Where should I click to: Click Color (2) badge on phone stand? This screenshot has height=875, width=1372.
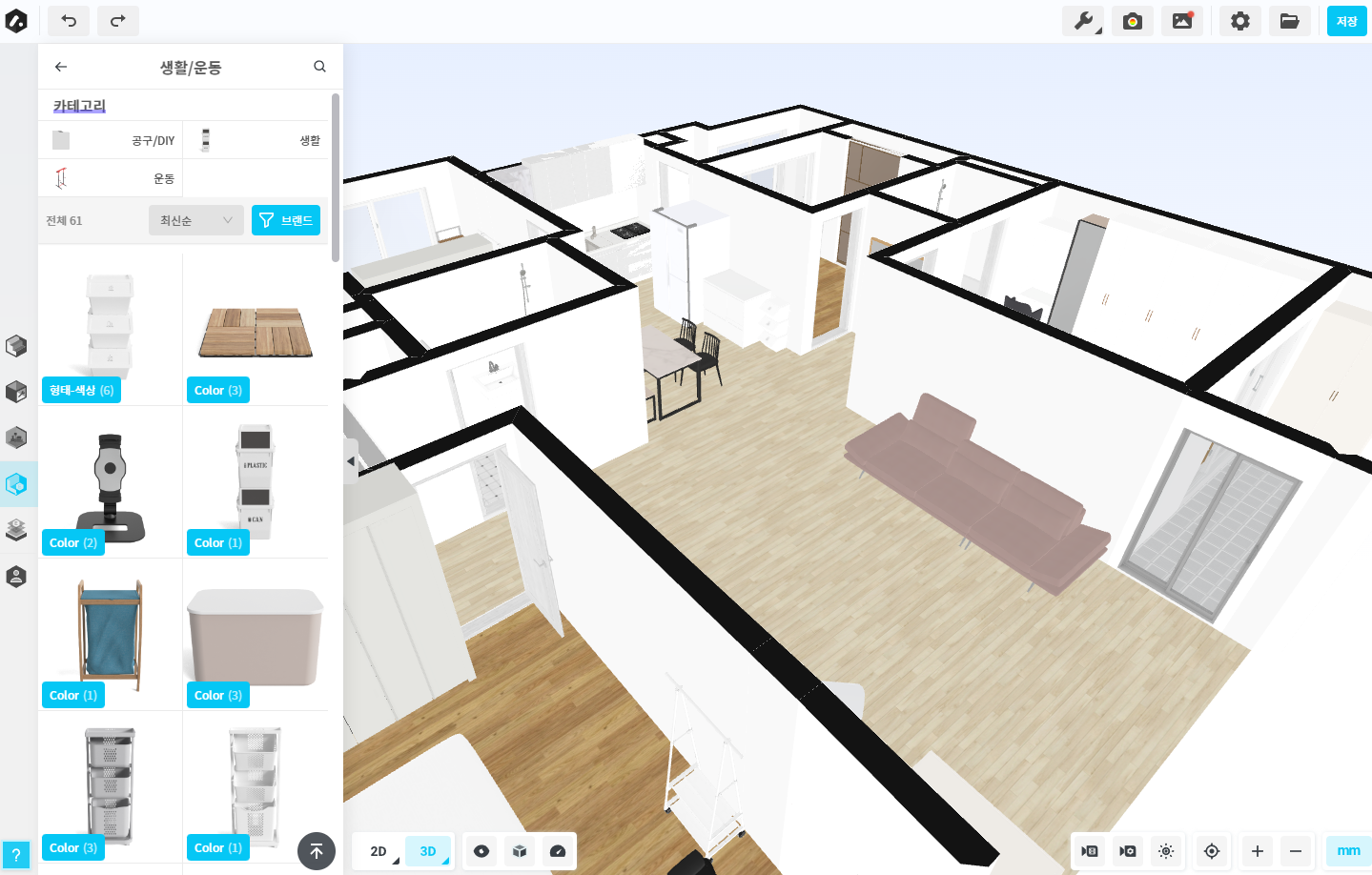[x=73, y=542]
